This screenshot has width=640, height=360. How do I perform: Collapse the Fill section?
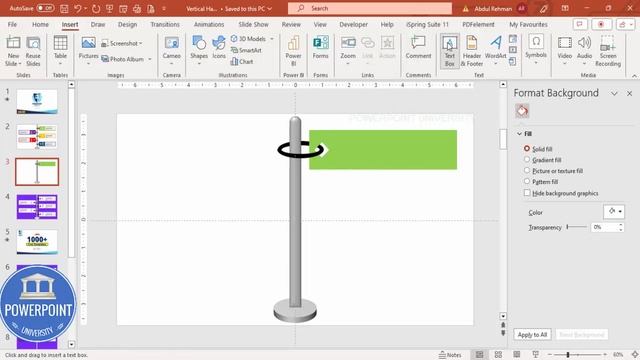[x=519, y=134]
